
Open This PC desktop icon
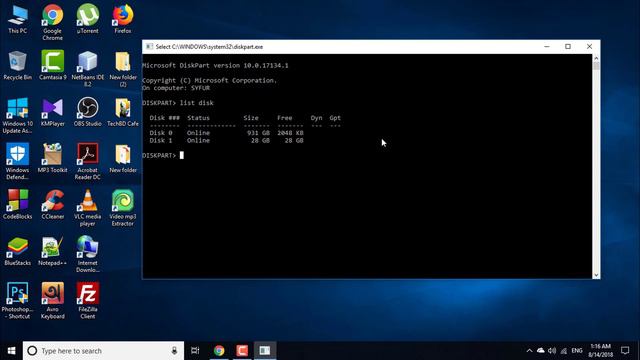pyautogui.click(x=18, y=20)
